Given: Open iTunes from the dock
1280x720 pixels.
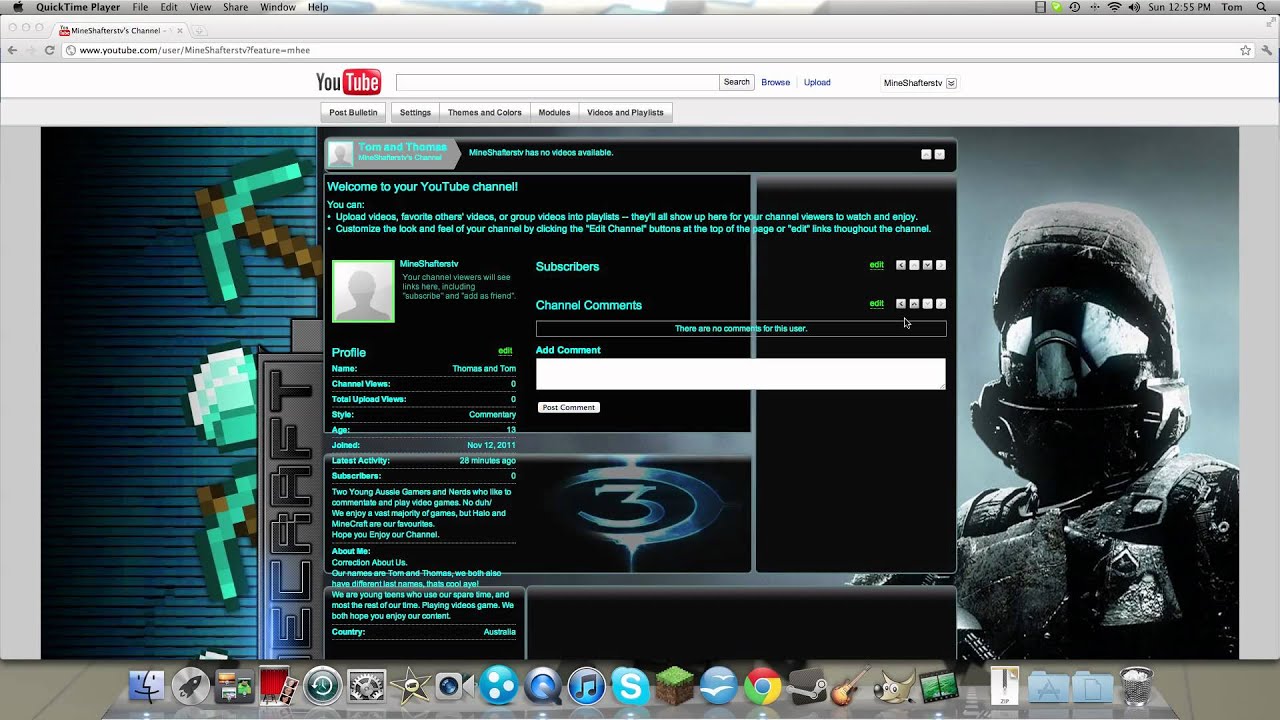Looking at the screenshot, I should coord(586,686).
